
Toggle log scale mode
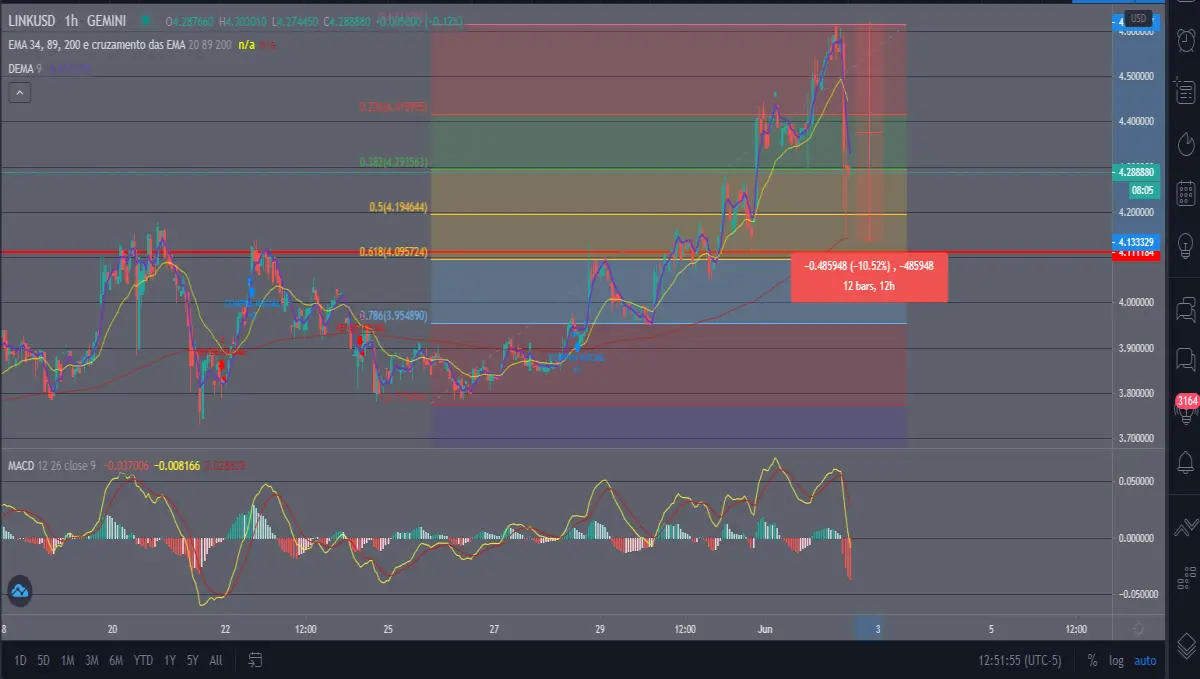pyautogui.click(x=1116, y=660)
